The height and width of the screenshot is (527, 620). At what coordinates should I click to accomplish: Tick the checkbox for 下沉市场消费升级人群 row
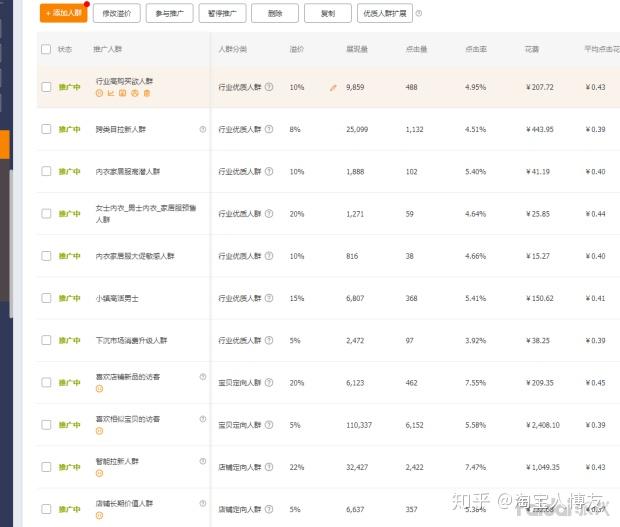[x=46, y=340]
